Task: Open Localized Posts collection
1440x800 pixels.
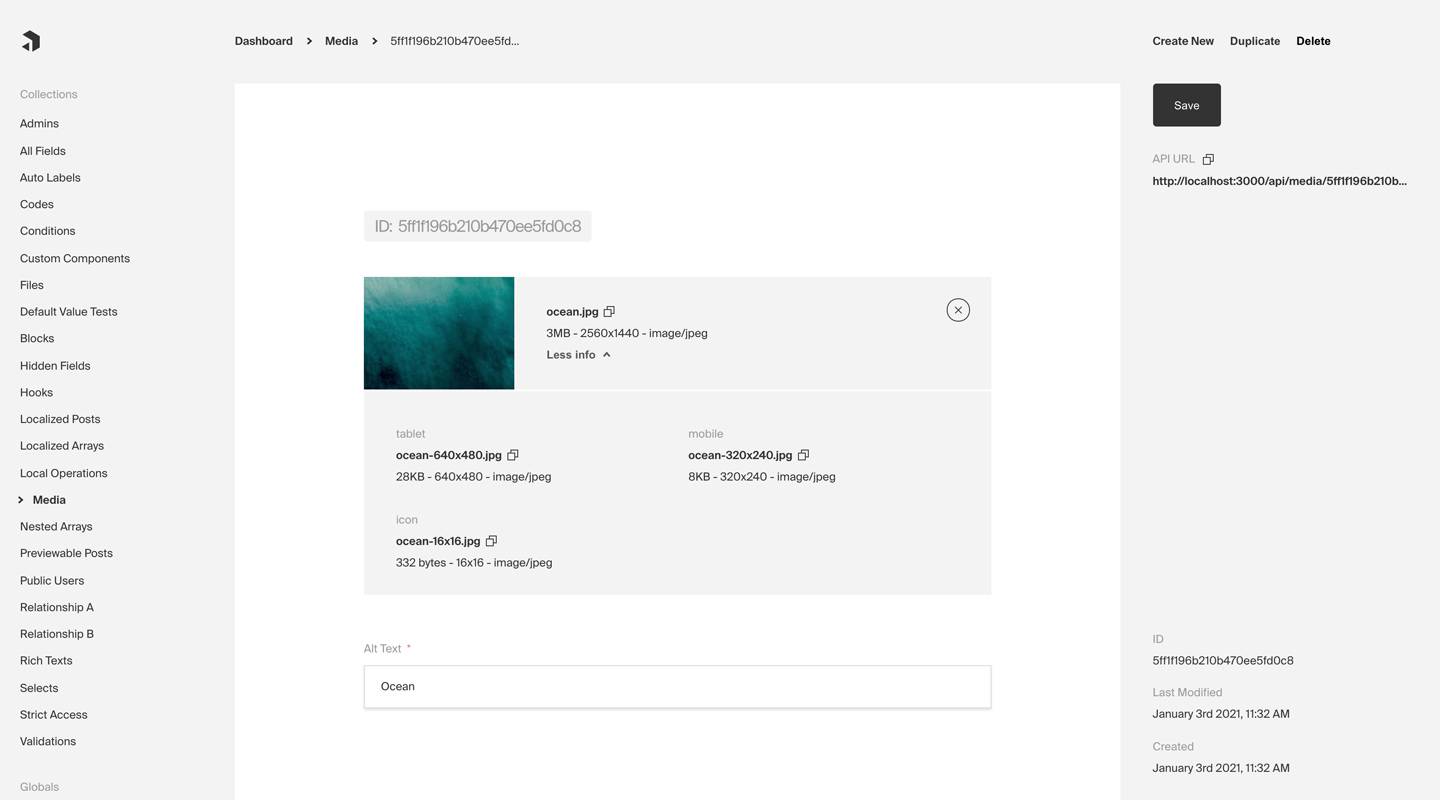Action: click(x=60, y=419)
